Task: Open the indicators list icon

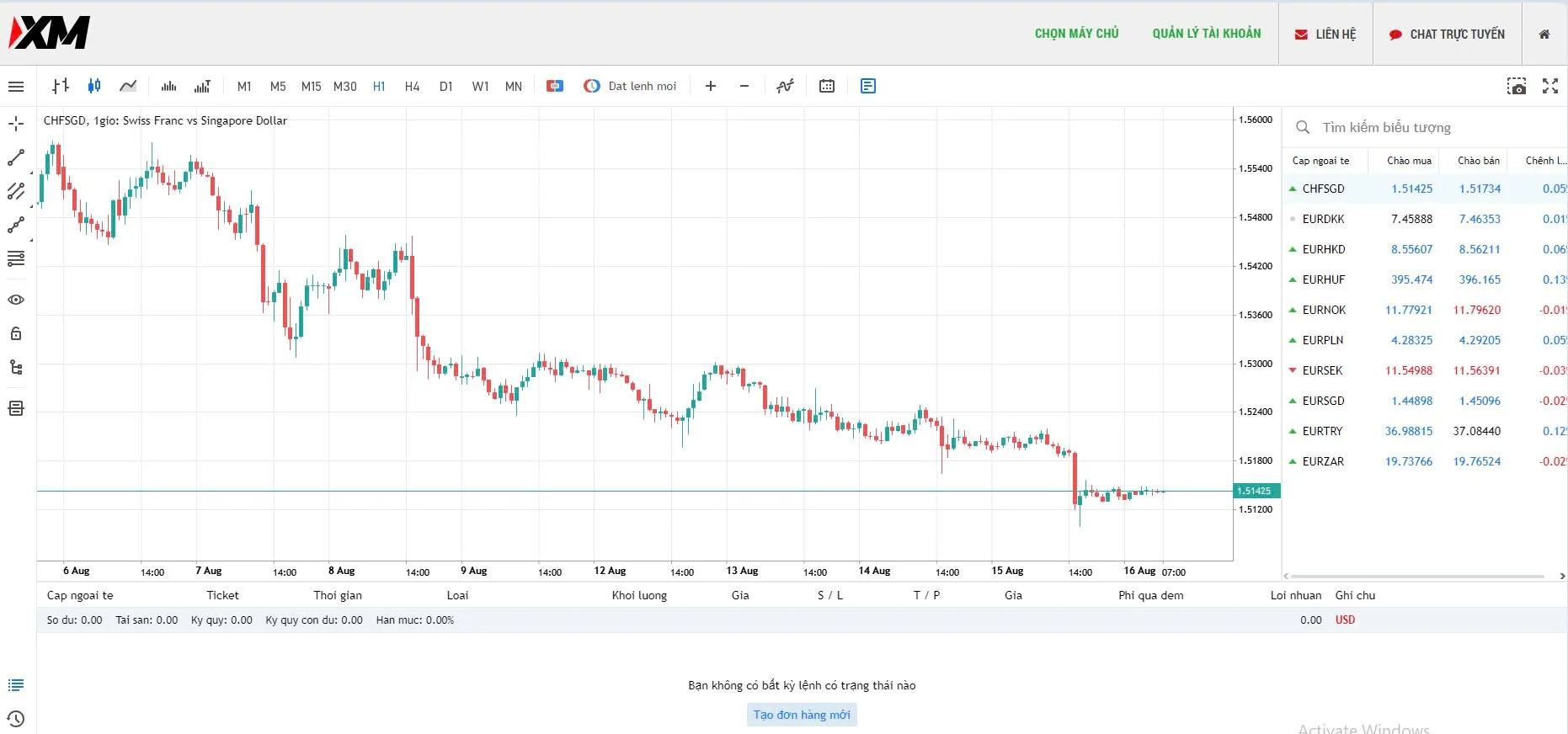Action: click(785, 86)
